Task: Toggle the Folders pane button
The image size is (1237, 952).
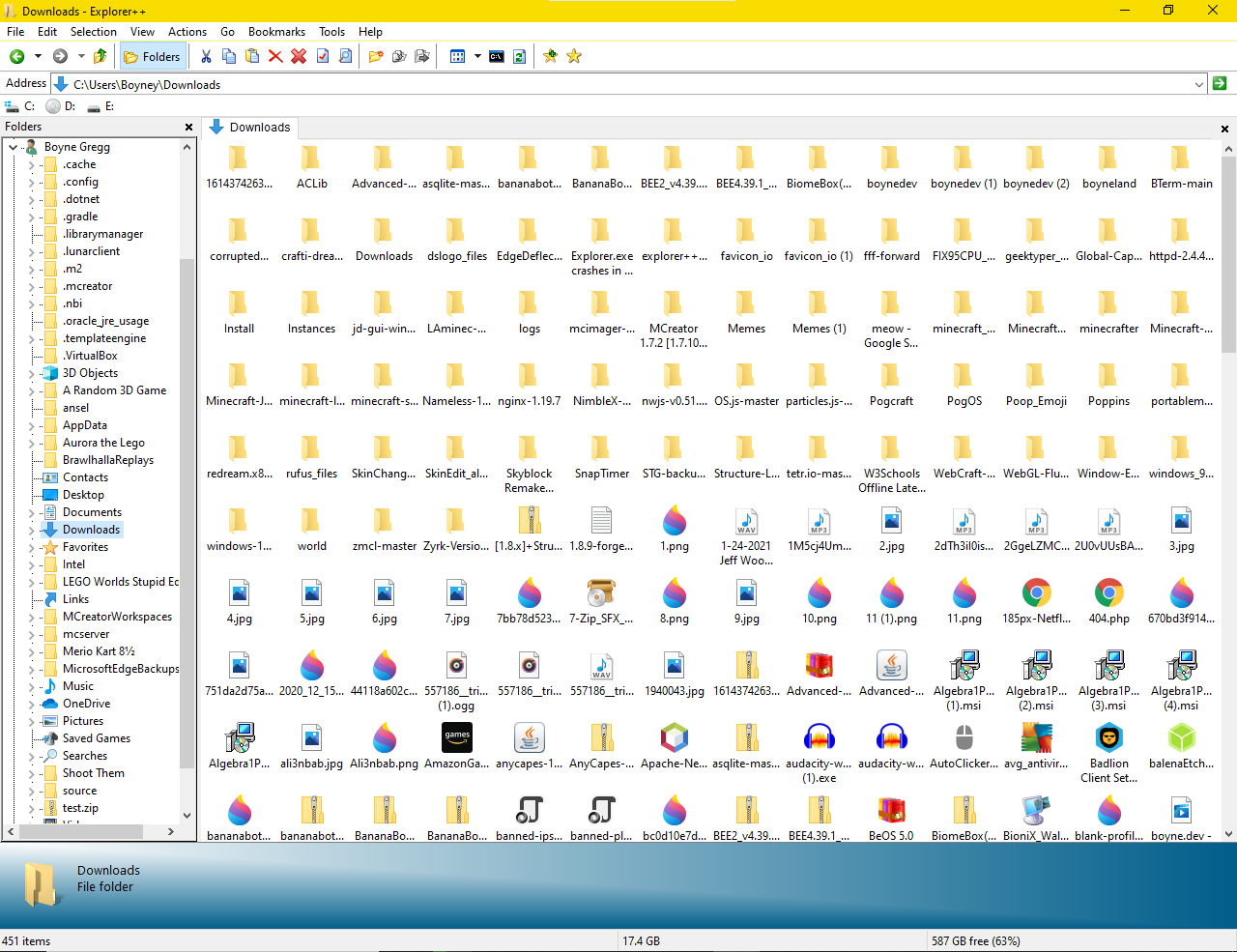Action: point(152,56)
